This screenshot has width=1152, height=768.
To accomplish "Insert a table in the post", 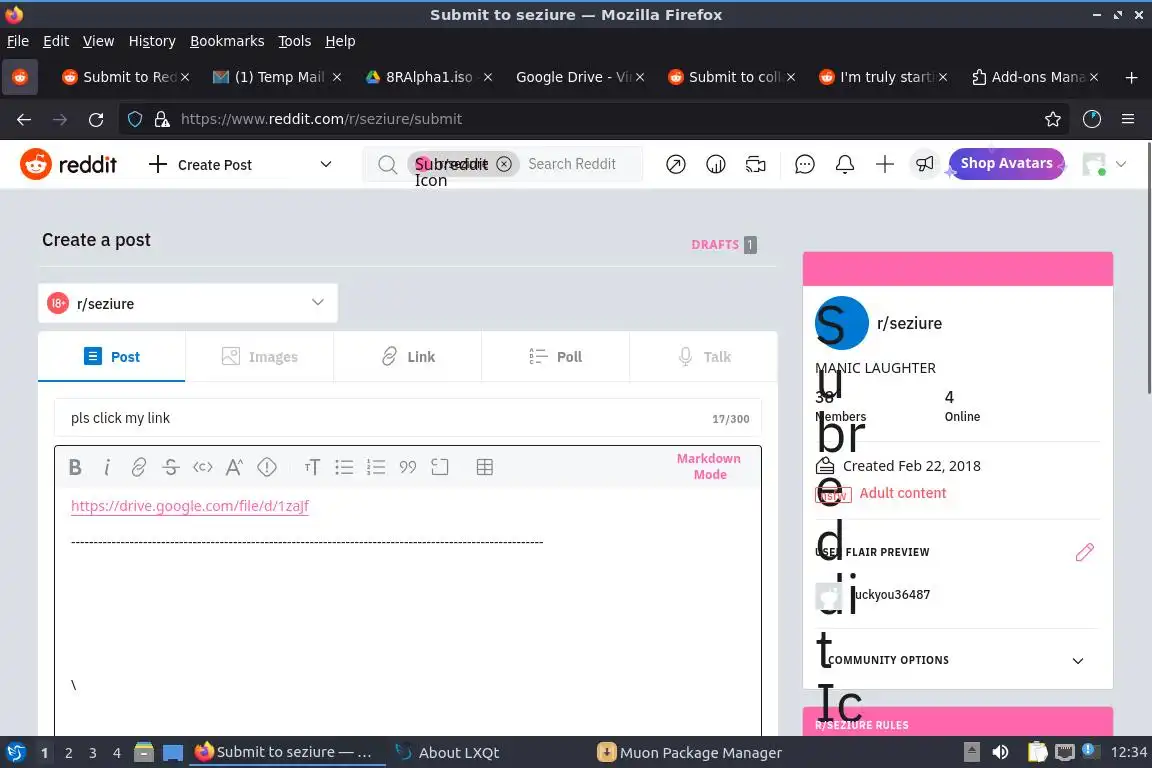I will (x=485, y=467).
